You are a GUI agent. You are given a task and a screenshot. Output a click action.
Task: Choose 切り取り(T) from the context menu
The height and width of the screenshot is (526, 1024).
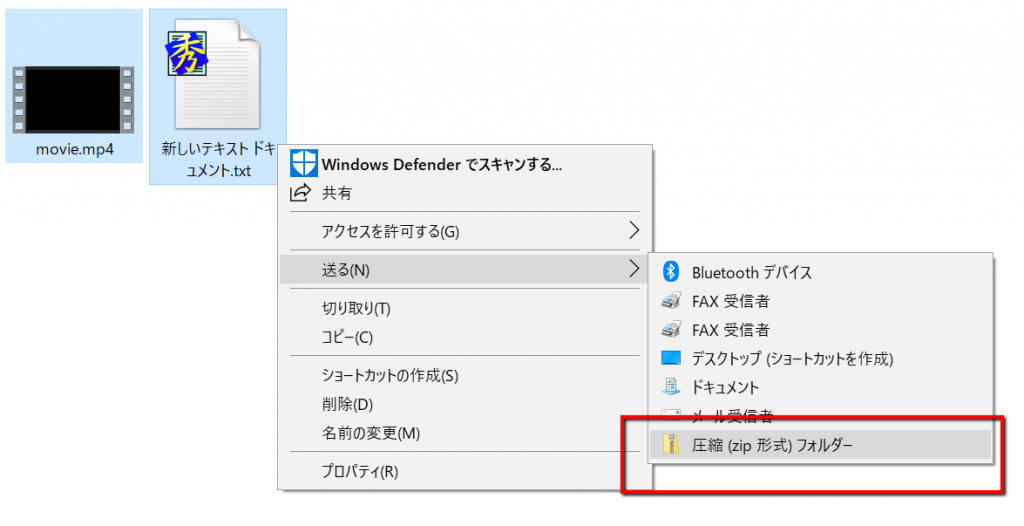pos(355,308)
